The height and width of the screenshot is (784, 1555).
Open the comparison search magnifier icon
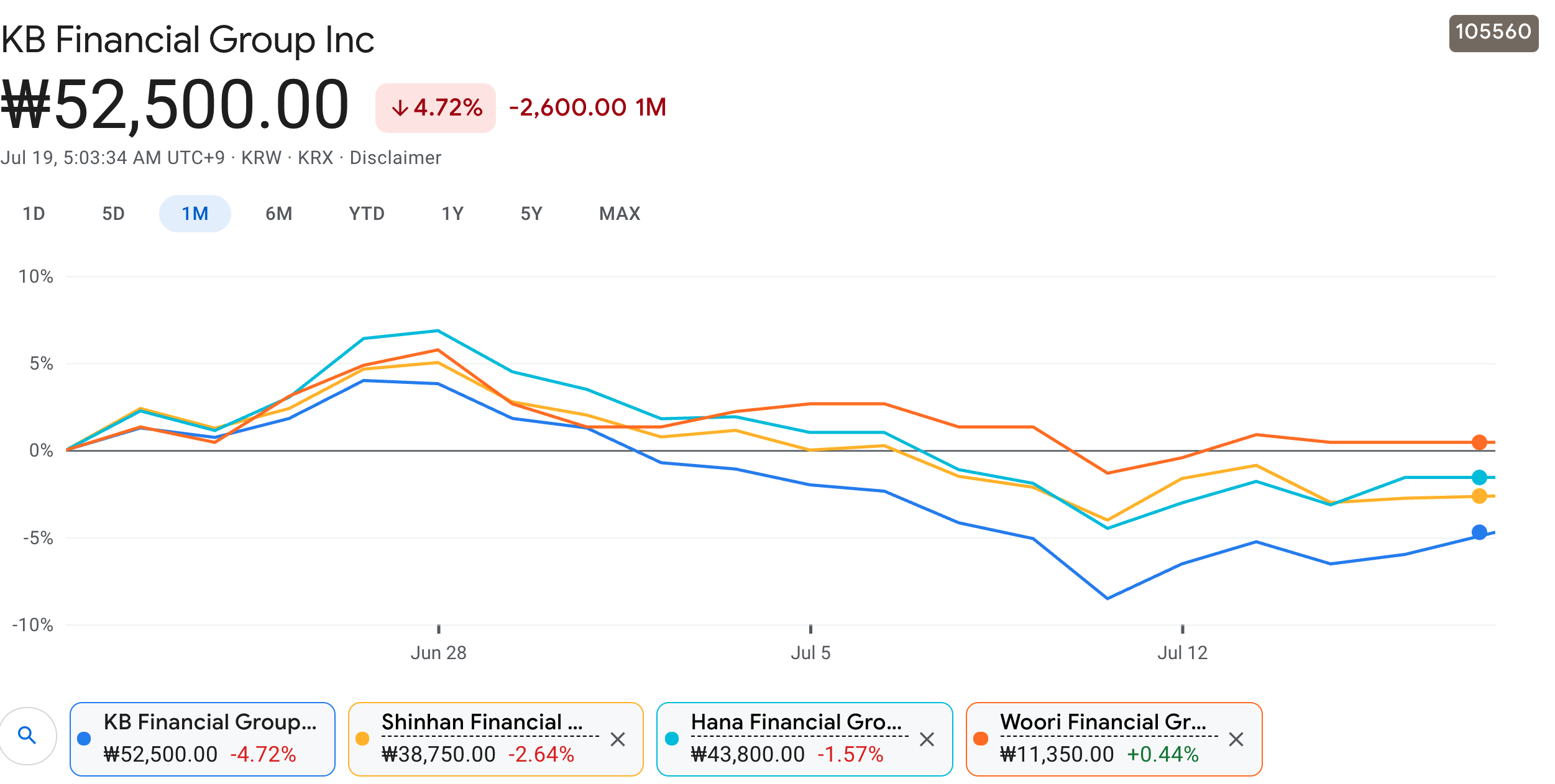pos(28,736)
